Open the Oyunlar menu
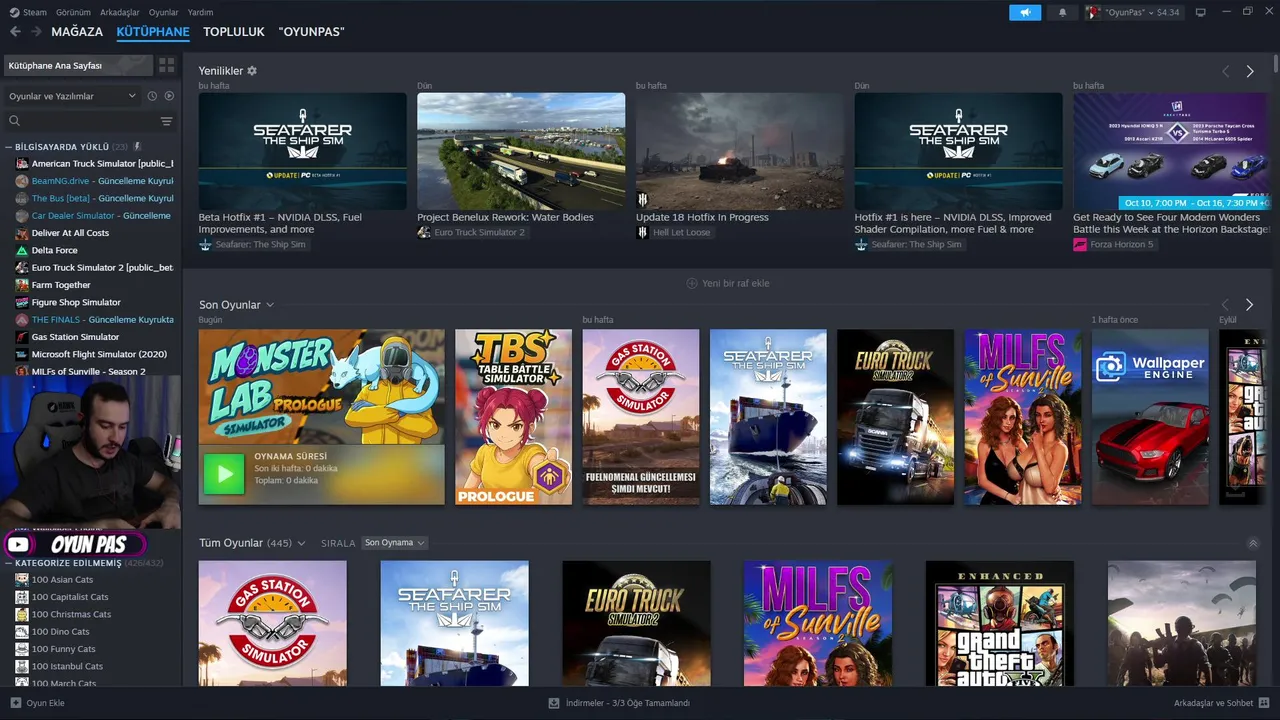1280x720 pixels. coord(164,12)
